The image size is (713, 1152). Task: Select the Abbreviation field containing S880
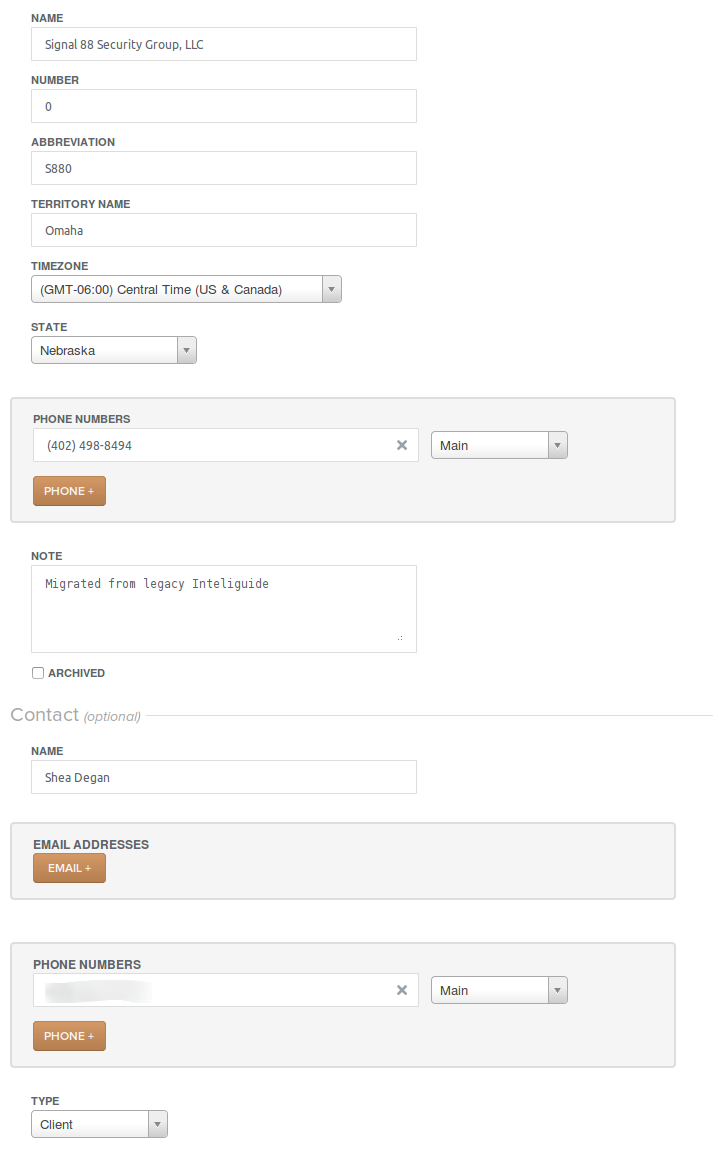click(x=224, y=168)
